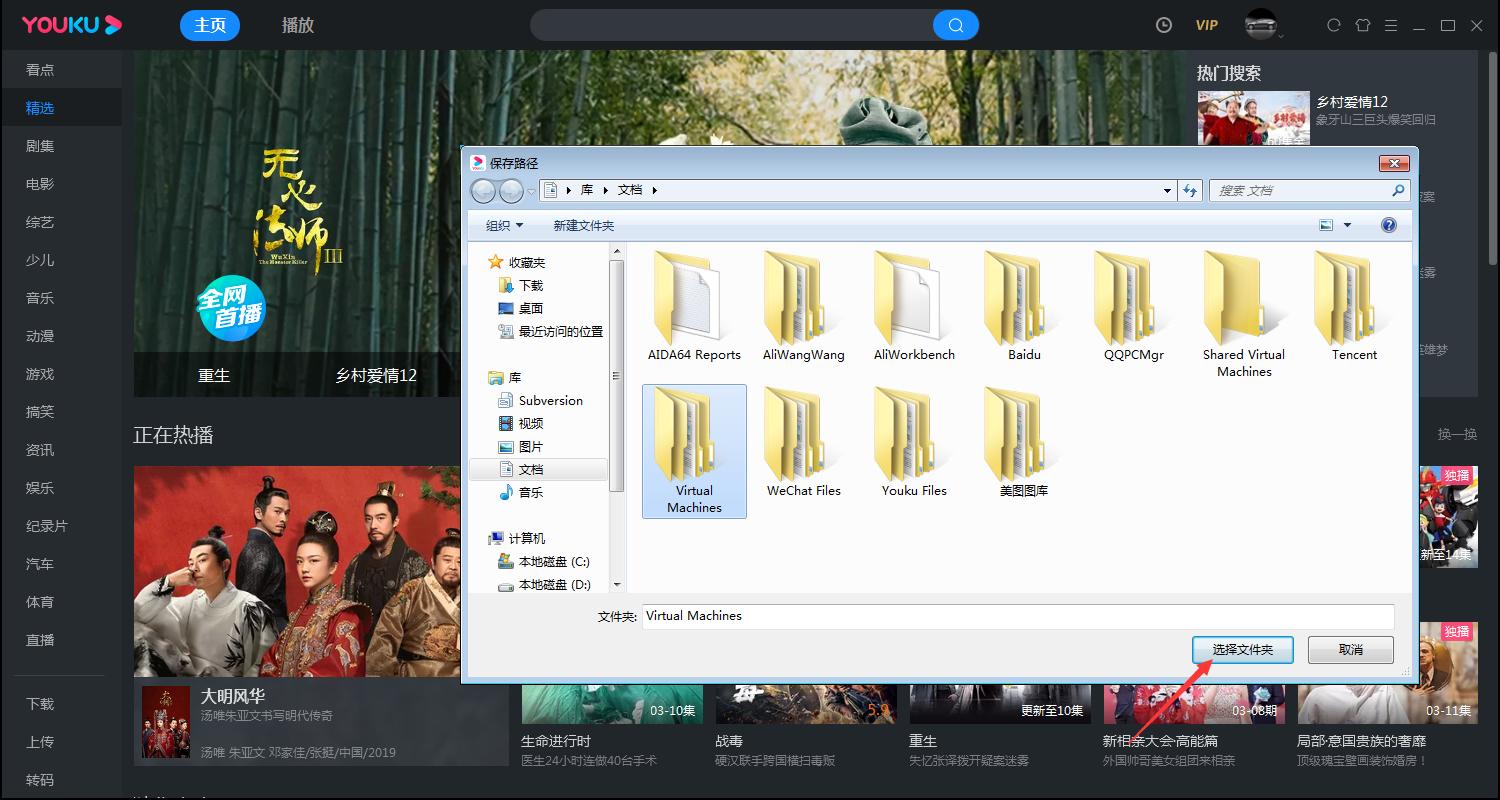Open the user avatar menu

(x=1261, y=24)
